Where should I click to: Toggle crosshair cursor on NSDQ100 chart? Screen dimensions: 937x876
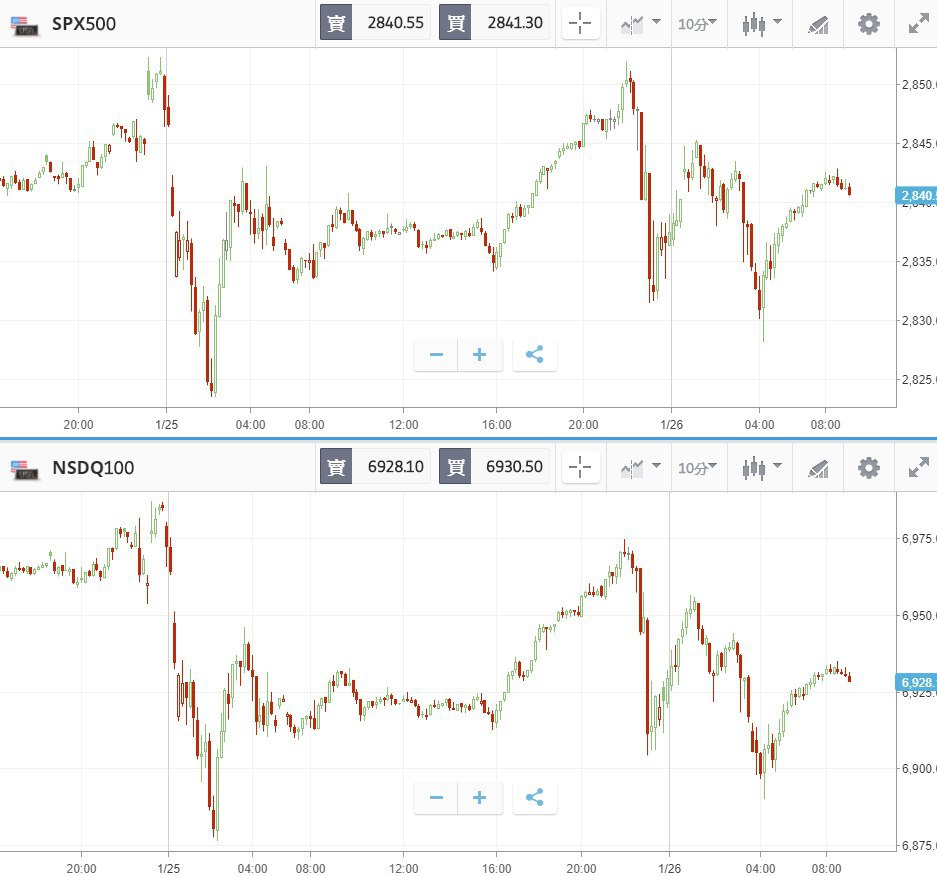pyautogui.click(x=581, y=467)
